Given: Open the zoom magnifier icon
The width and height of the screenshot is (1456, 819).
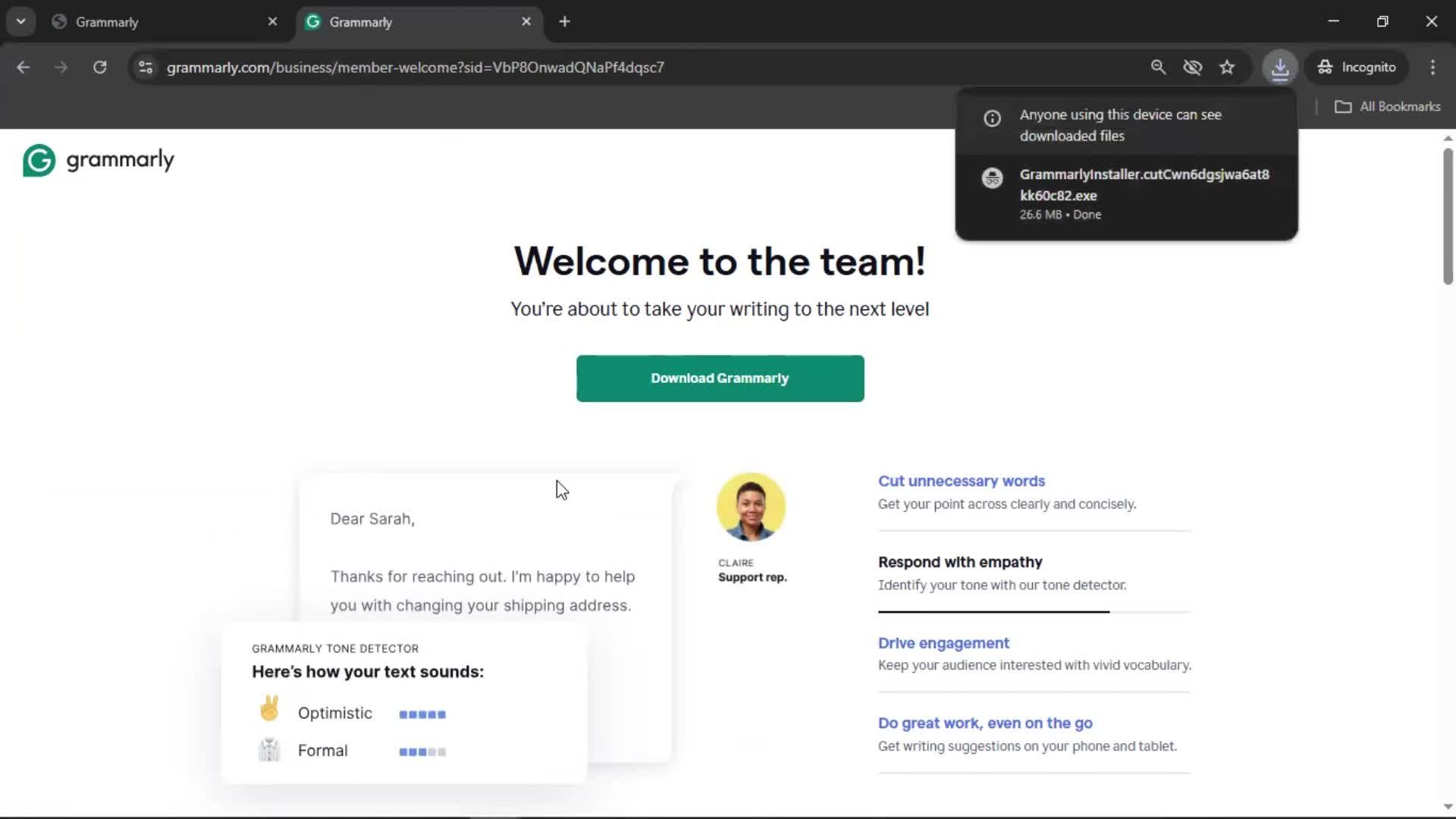Looking at the screenshot, I should tap(1158, 67).
